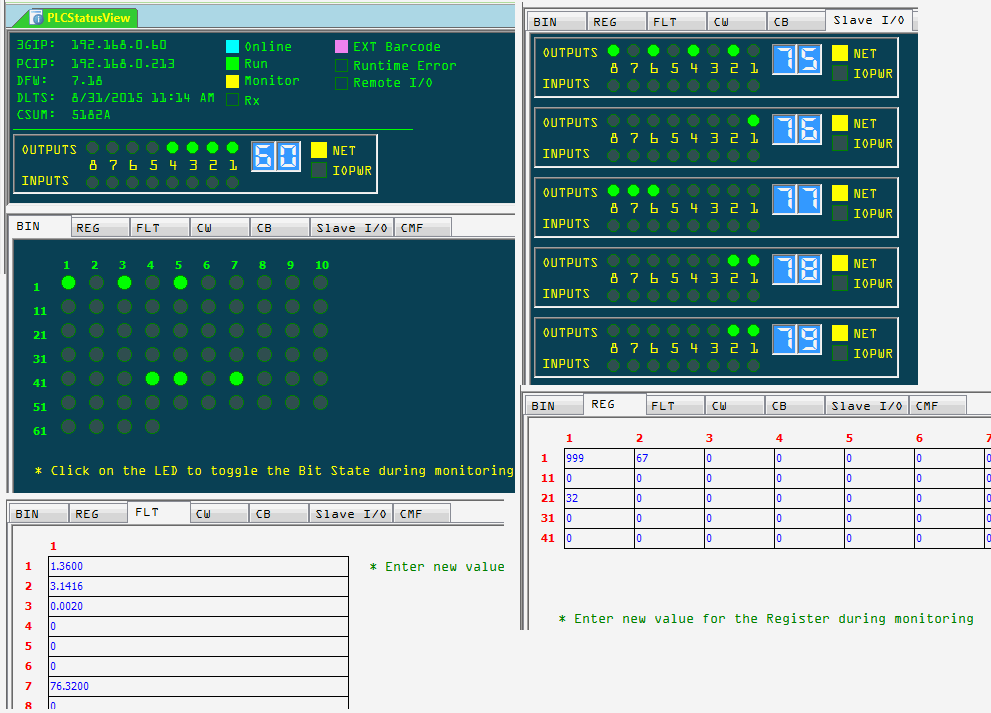
Task: Click the yellow Monitor status indicator
Action: pyautogui.click(x=233, y=81)
